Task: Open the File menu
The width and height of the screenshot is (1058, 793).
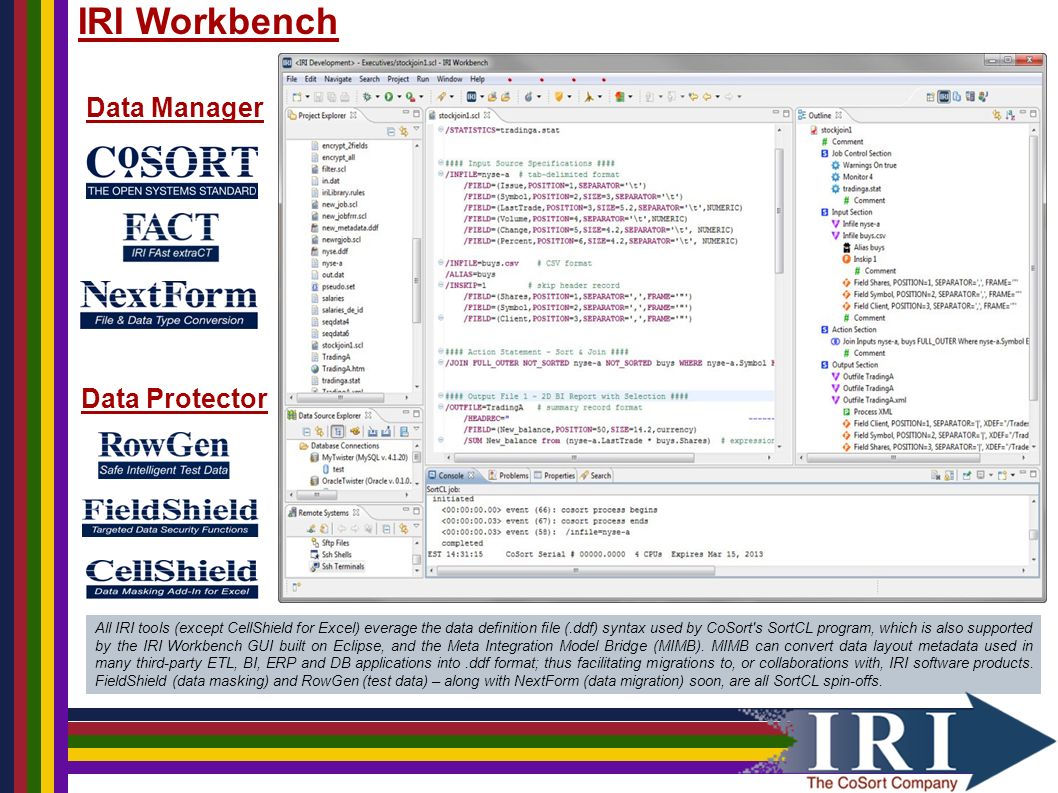Action: (291, 79)
